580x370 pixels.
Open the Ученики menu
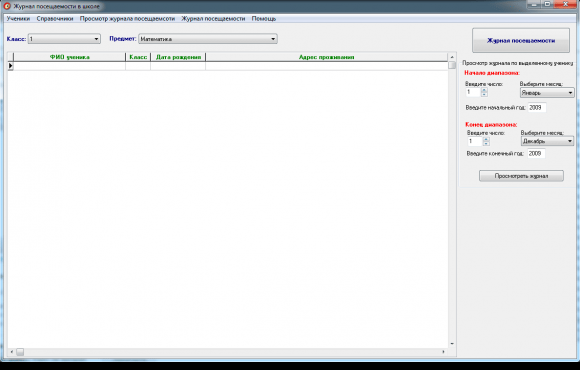point(18,18)
